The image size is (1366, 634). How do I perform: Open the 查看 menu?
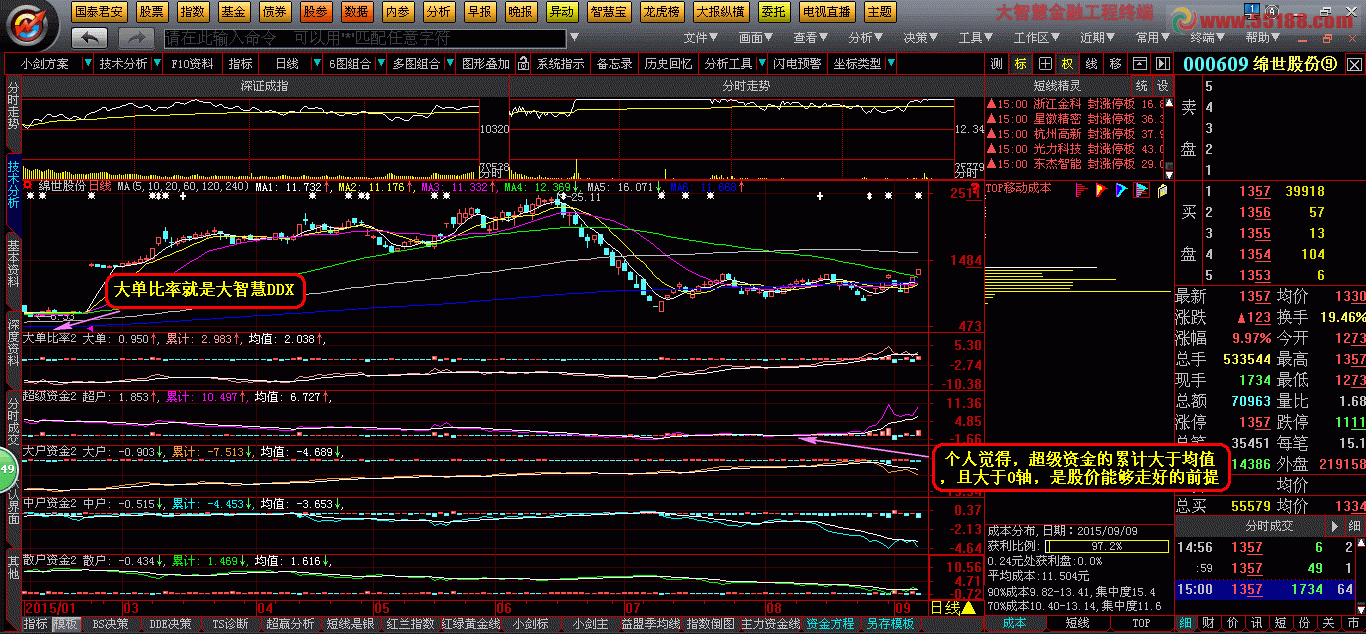coord(812,38)
